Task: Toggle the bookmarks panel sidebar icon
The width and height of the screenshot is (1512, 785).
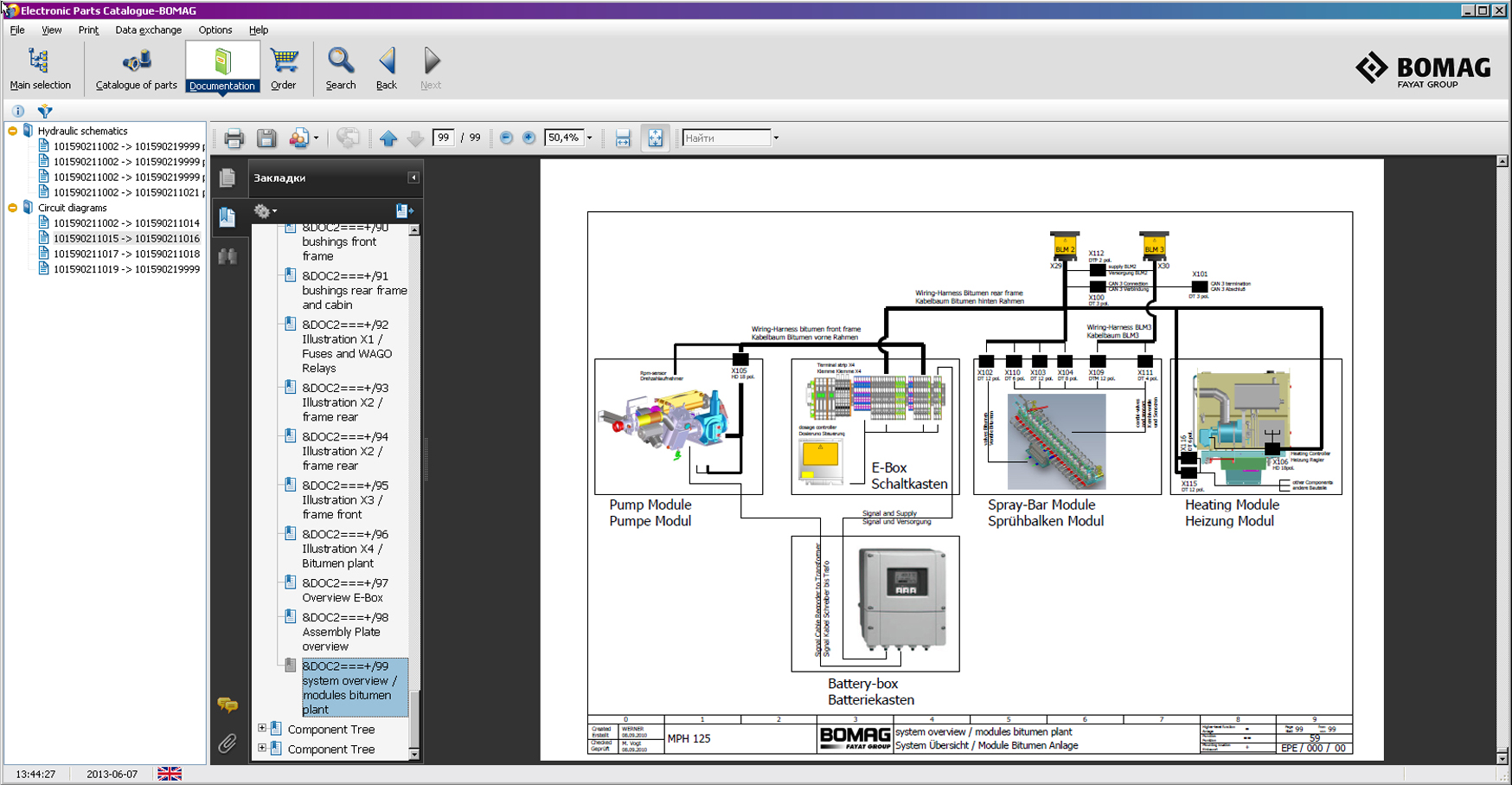Action: 227,216
